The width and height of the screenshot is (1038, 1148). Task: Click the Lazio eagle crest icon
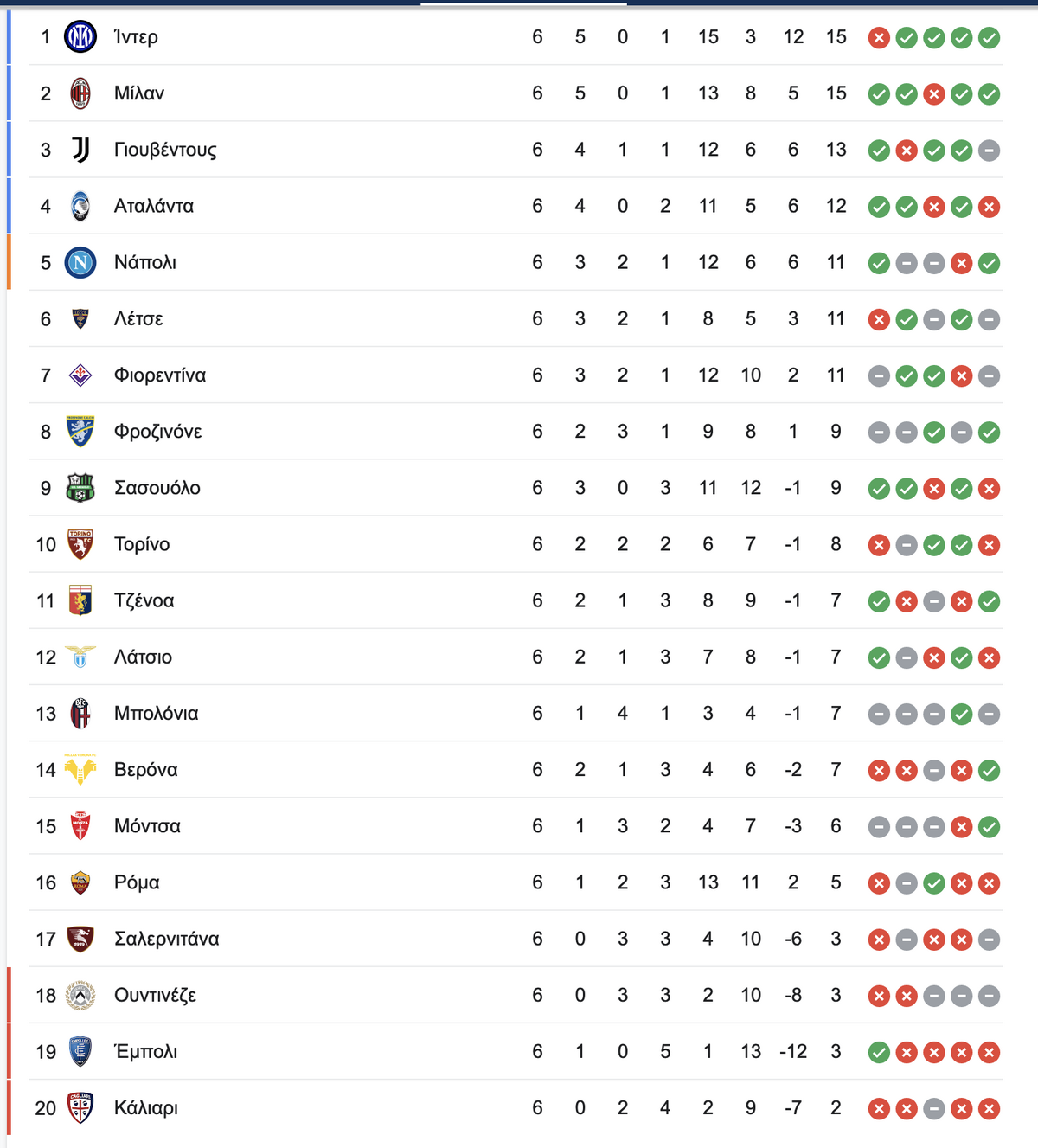coord(80,657)
